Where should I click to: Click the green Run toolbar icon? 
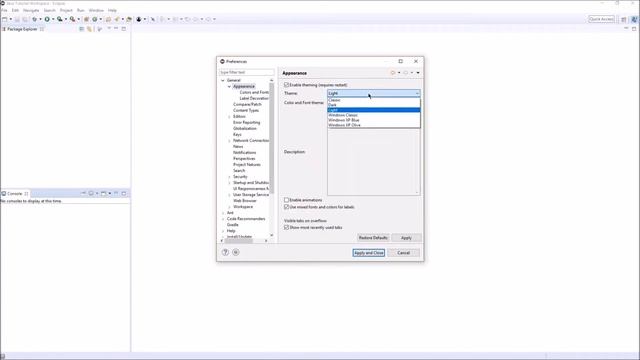[47, 19]
